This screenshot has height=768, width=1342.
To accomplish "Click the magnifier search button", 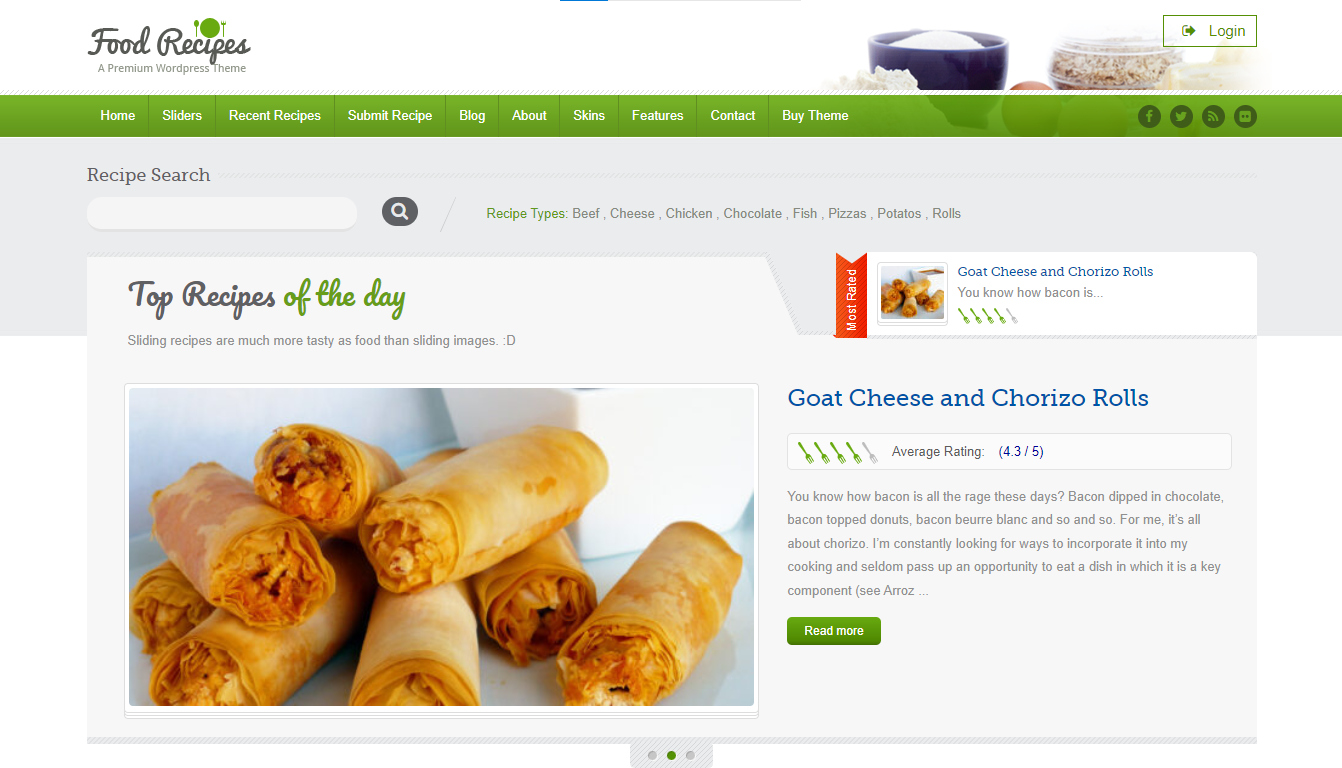I will (400, 211).
